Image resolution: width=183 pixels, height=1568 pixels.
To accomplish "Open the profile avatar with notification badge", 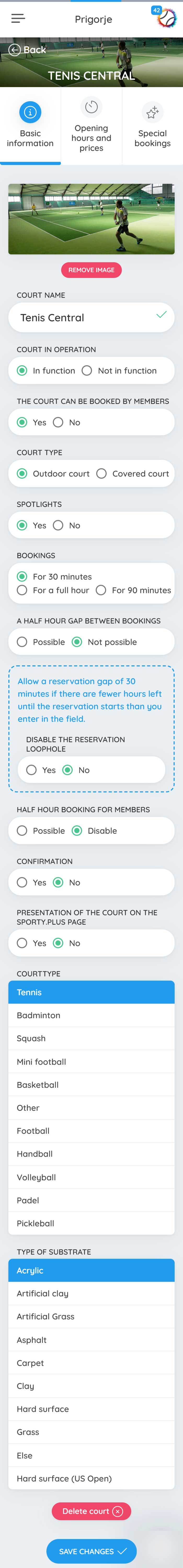I will click(x=166, y=18).
